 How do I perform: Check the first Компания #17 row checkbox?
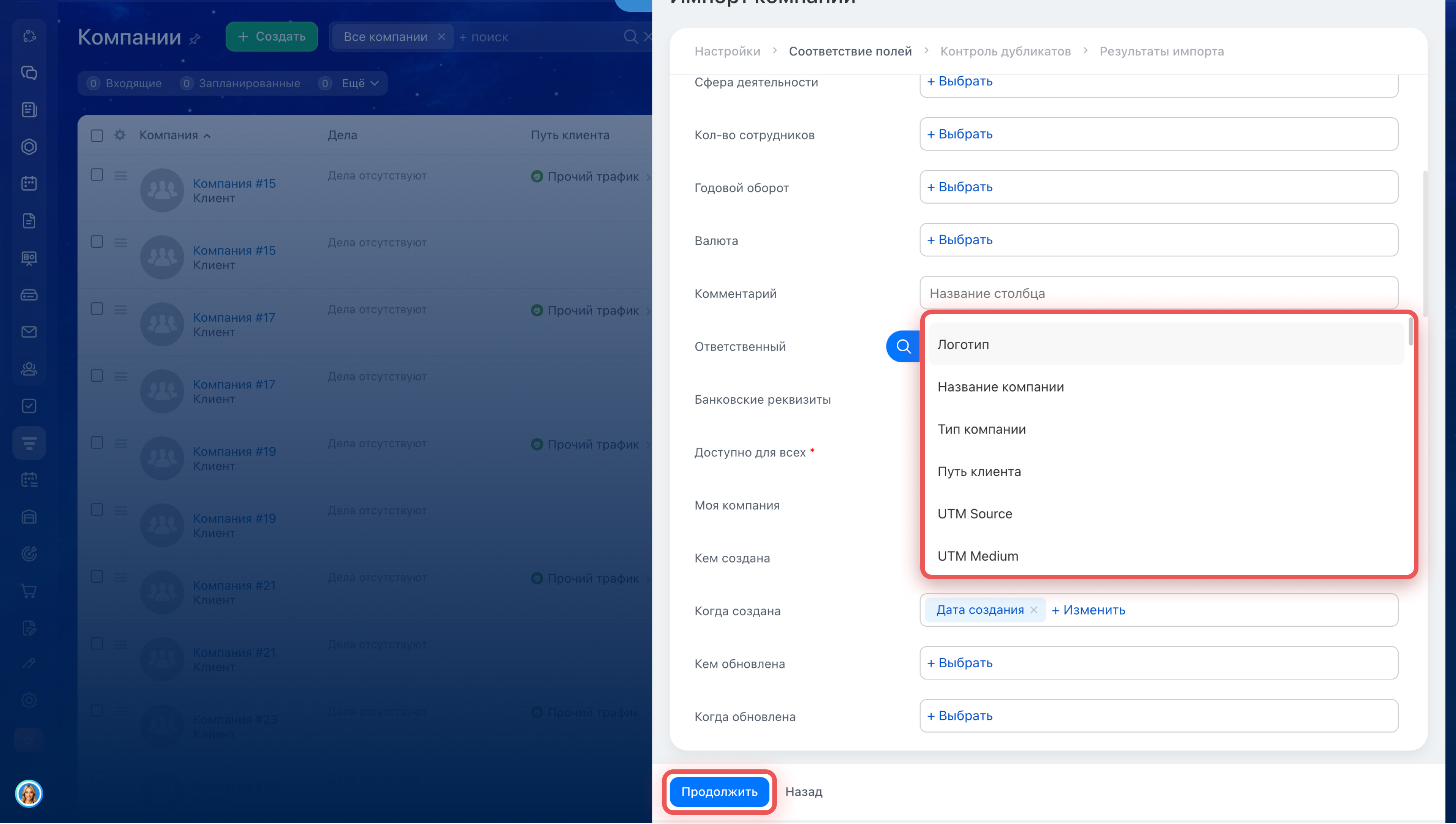[97, 309]
